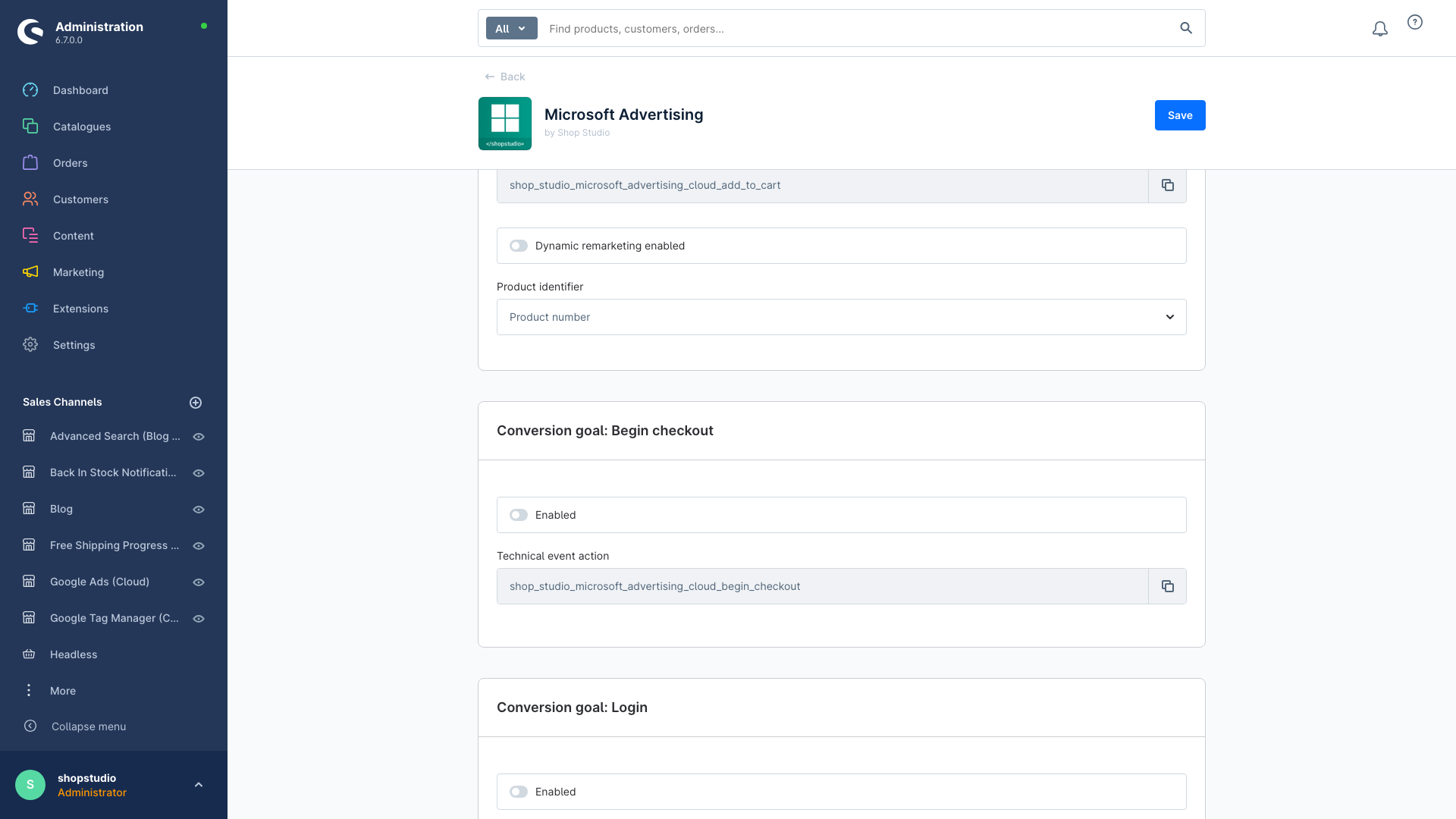Open the Headless sales channel
The width and height of the screenshot is (1456, 819).
74,654
